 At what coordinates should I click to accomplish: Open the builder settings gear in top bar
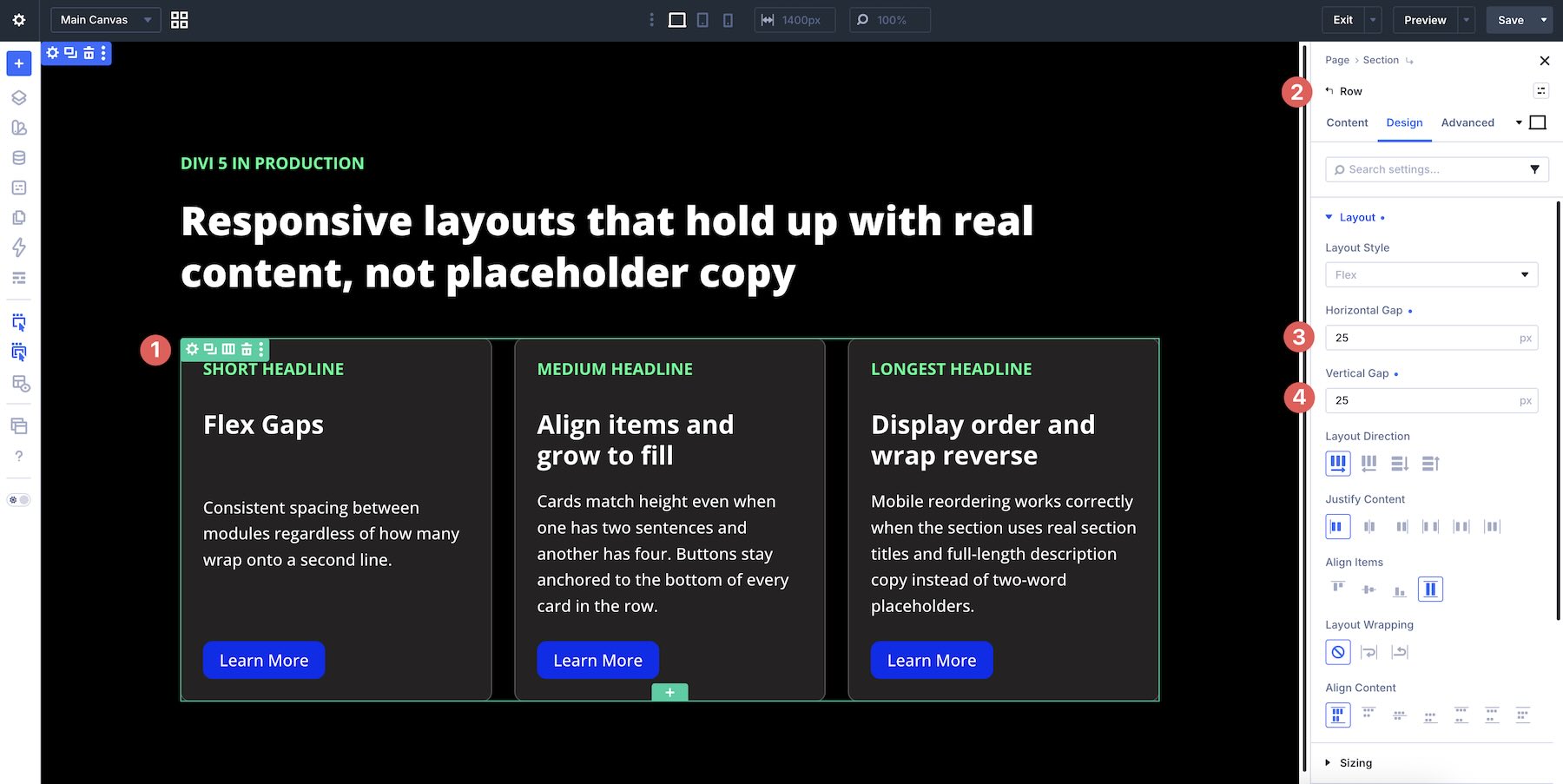19,20
